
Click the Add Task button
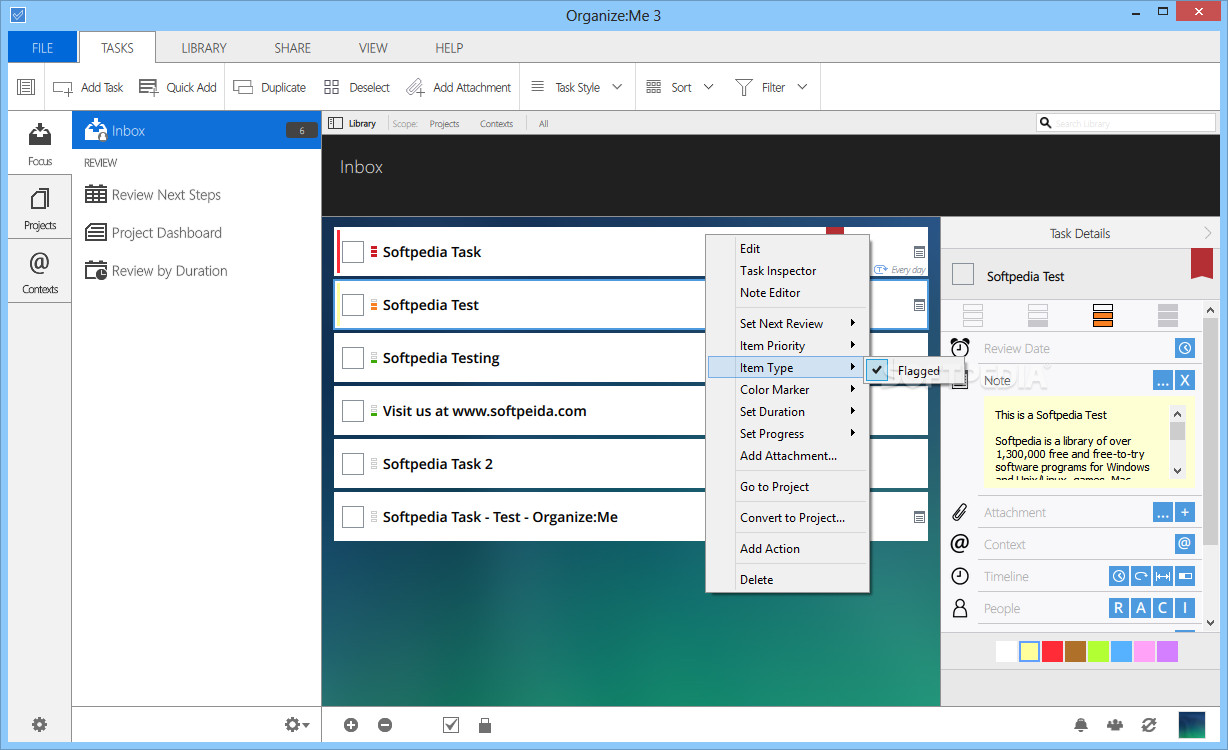tap(88, 87)
